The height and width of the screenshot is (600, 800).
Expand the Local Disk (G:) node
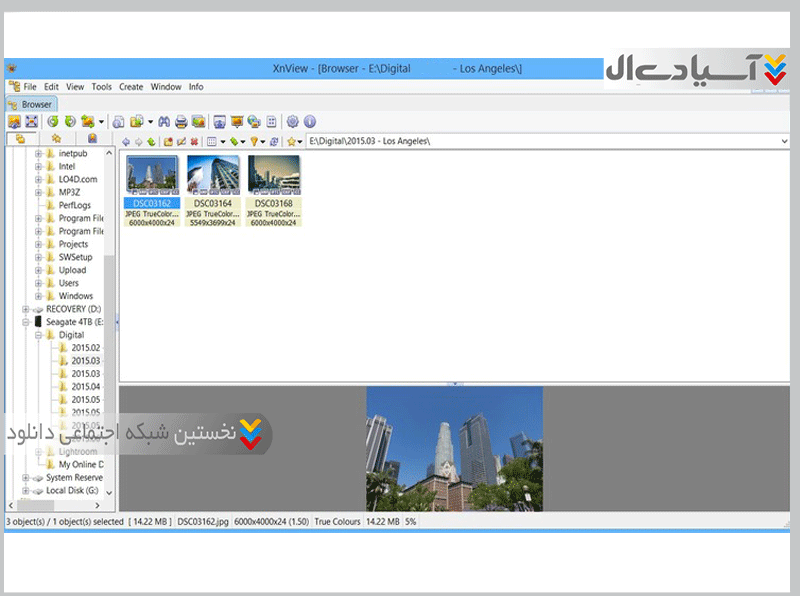tap(26, 491)
